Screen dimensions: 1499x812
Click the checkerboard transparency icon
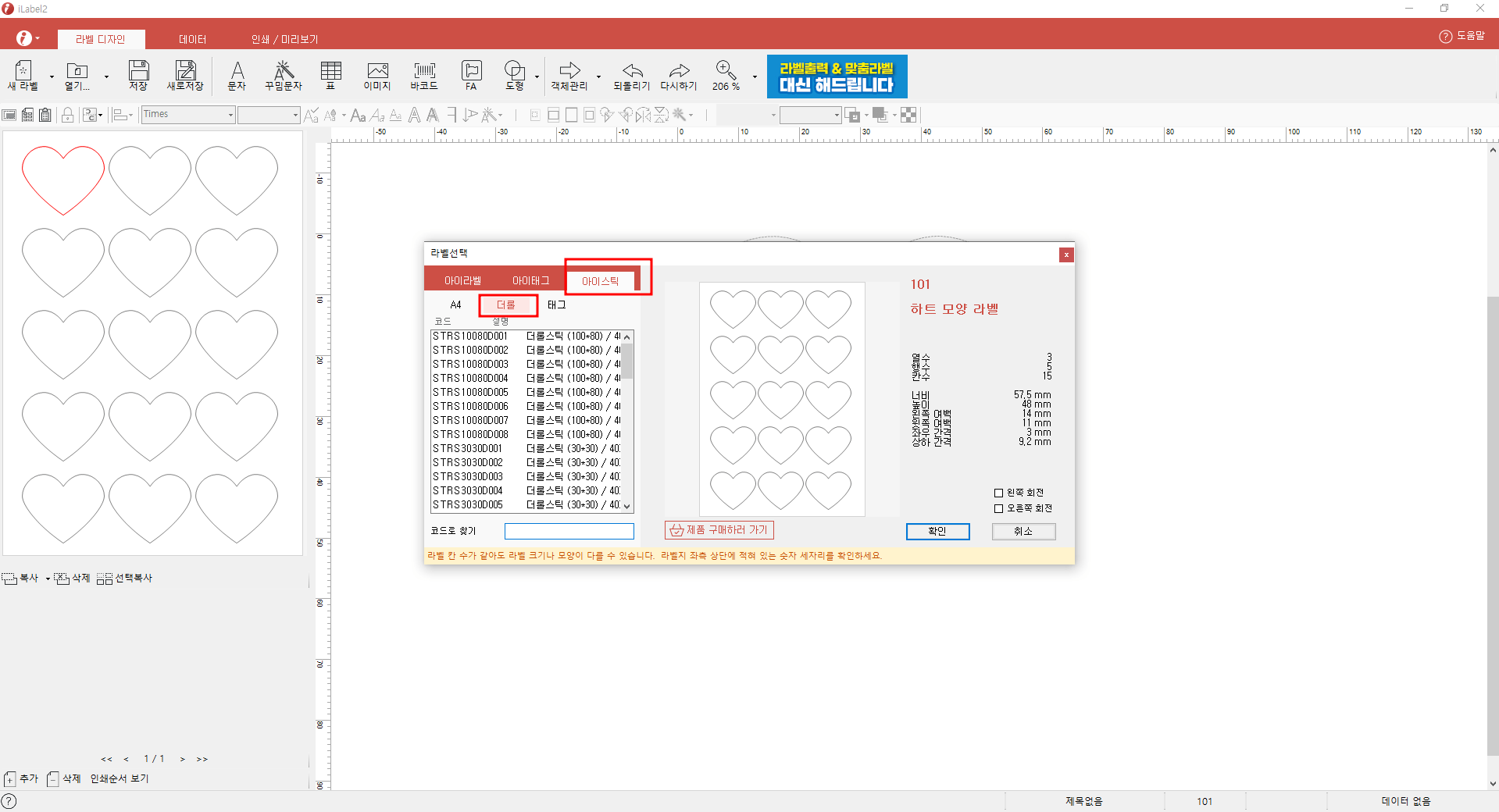coord(908,116)
